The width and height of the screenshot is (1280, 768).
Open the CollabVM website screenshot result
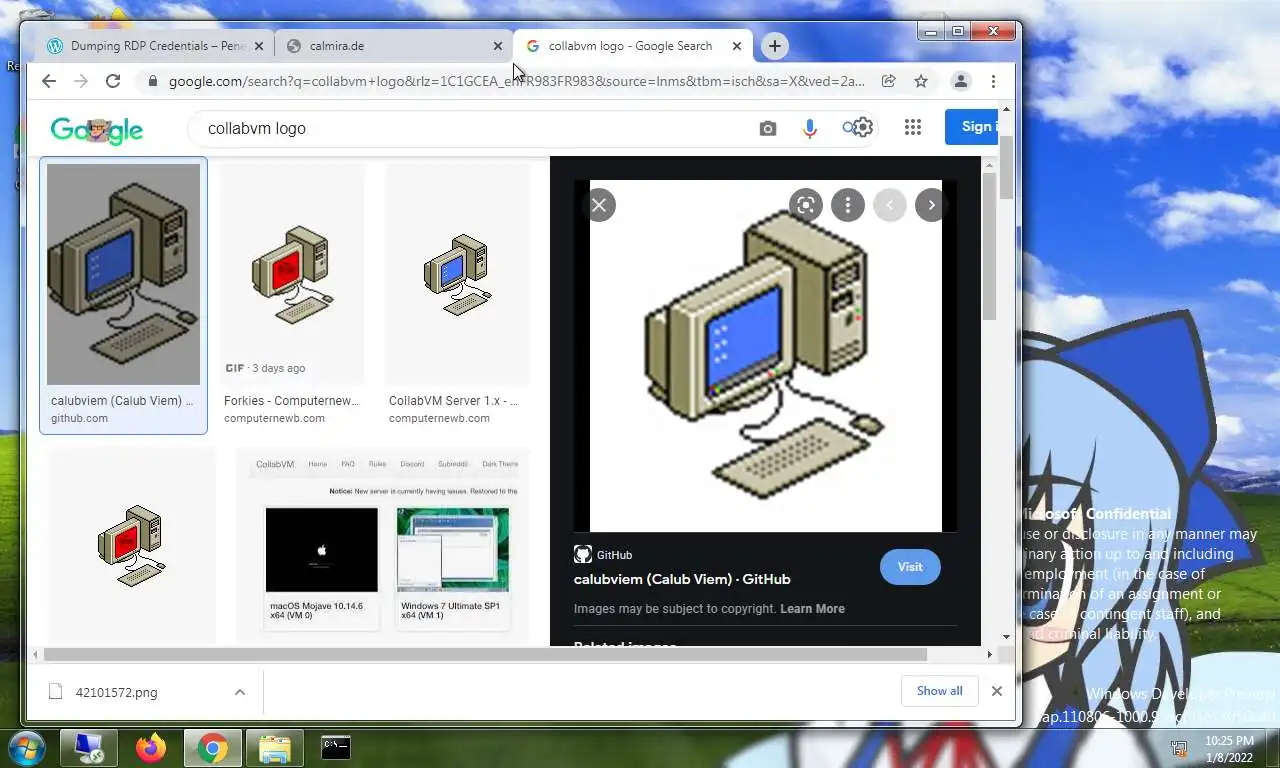[383, 545]
